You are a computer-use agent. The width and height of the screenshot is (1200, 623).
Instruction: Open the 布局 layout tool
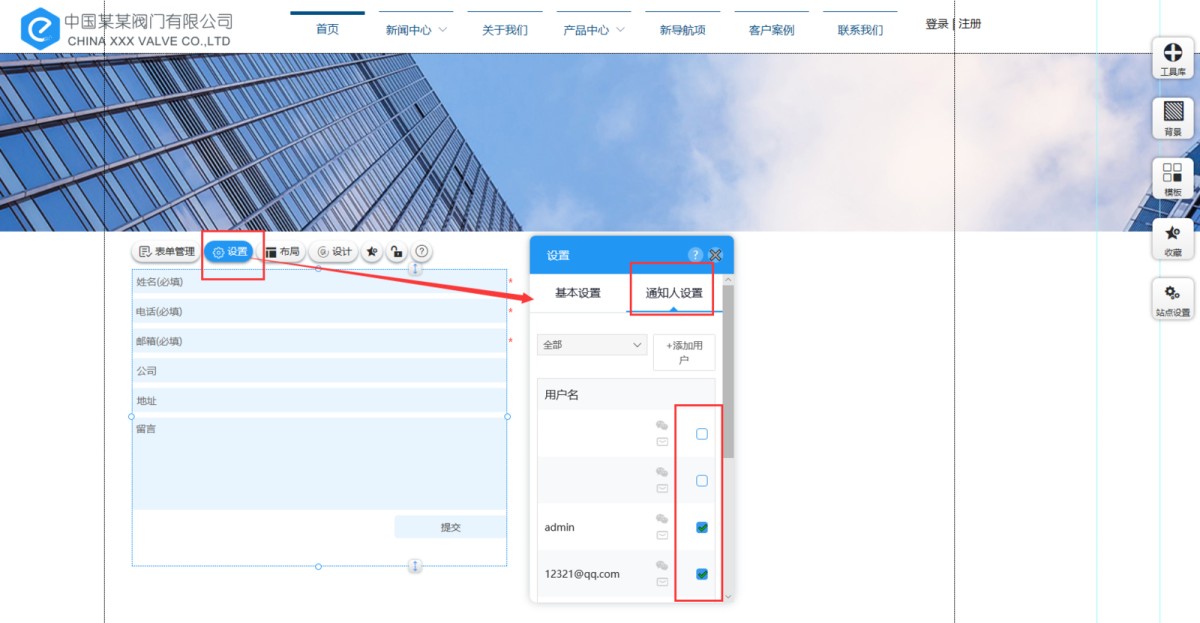click(282, 252)
